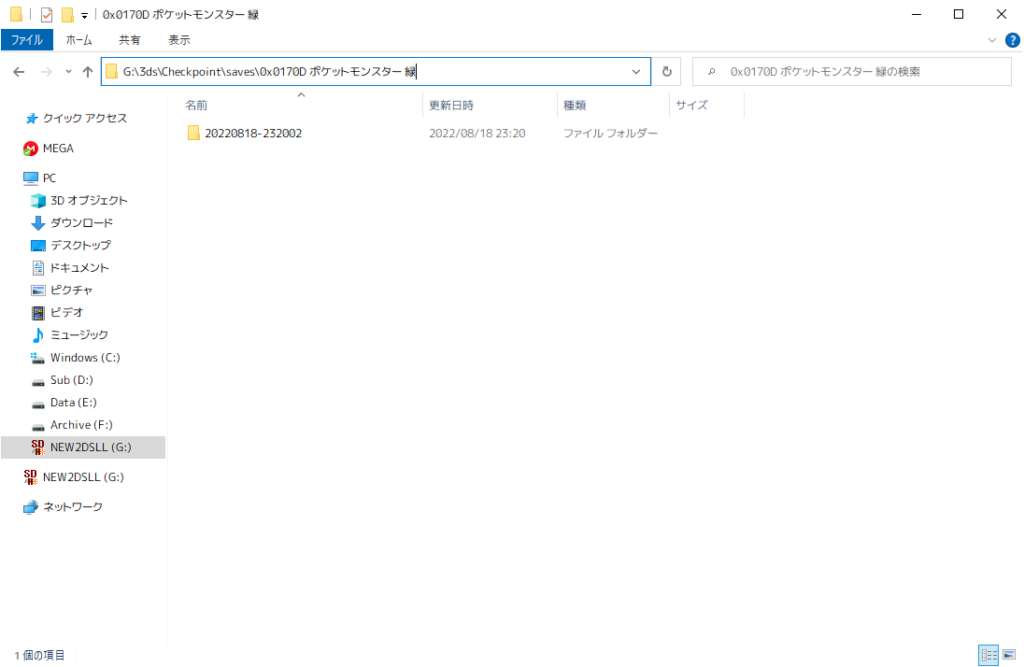This screenshot has width=1024, height=667.
Task: Refresh the current folder view
Action: point(667,72)
